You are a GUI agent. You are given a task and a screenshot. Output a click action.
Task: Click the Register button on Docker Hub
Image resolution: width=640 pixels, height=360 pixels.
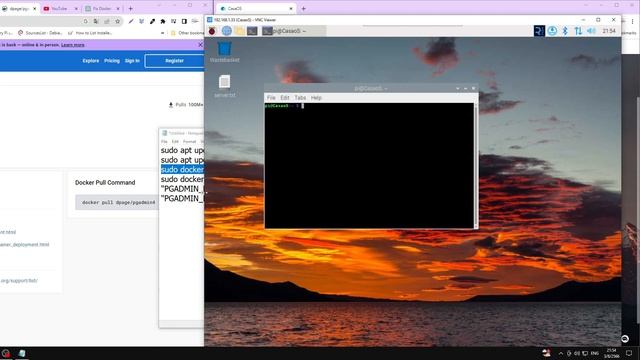point(174,61)
